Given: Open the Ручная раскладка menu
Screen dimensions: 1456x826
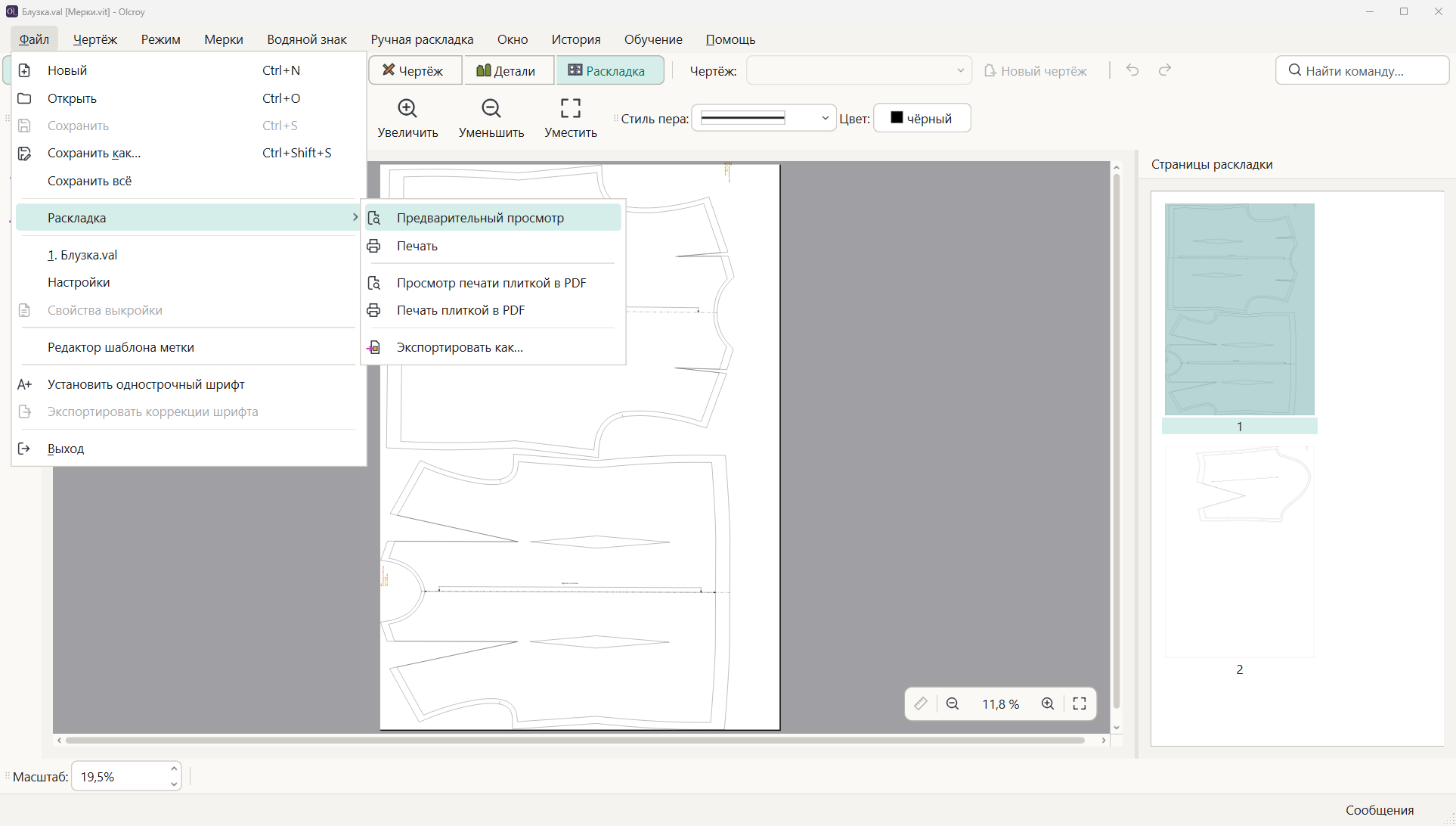Looking at the screenshot, I should [422, 39].
